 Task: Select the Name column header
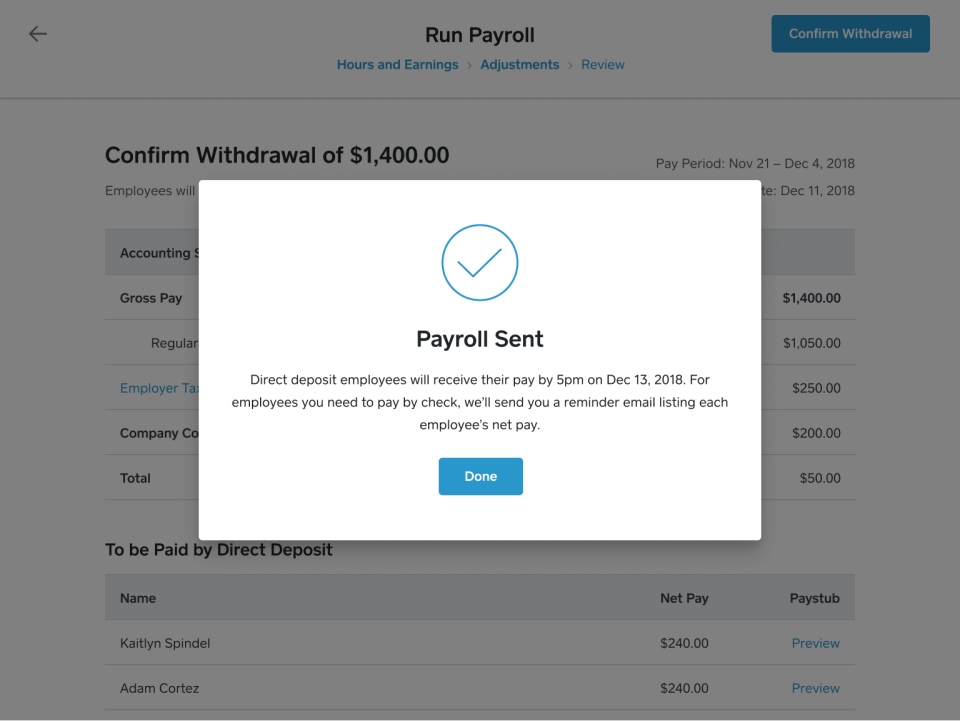coord(137,597)
